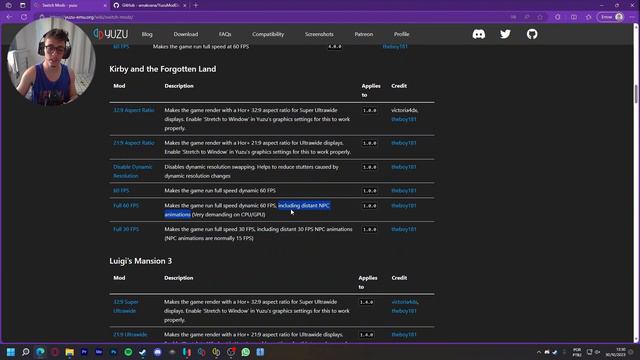Image resolution: width=640 pixels, height=360 pixels.
Task: Open the tab actions menu icon
Action: [22, 5]
